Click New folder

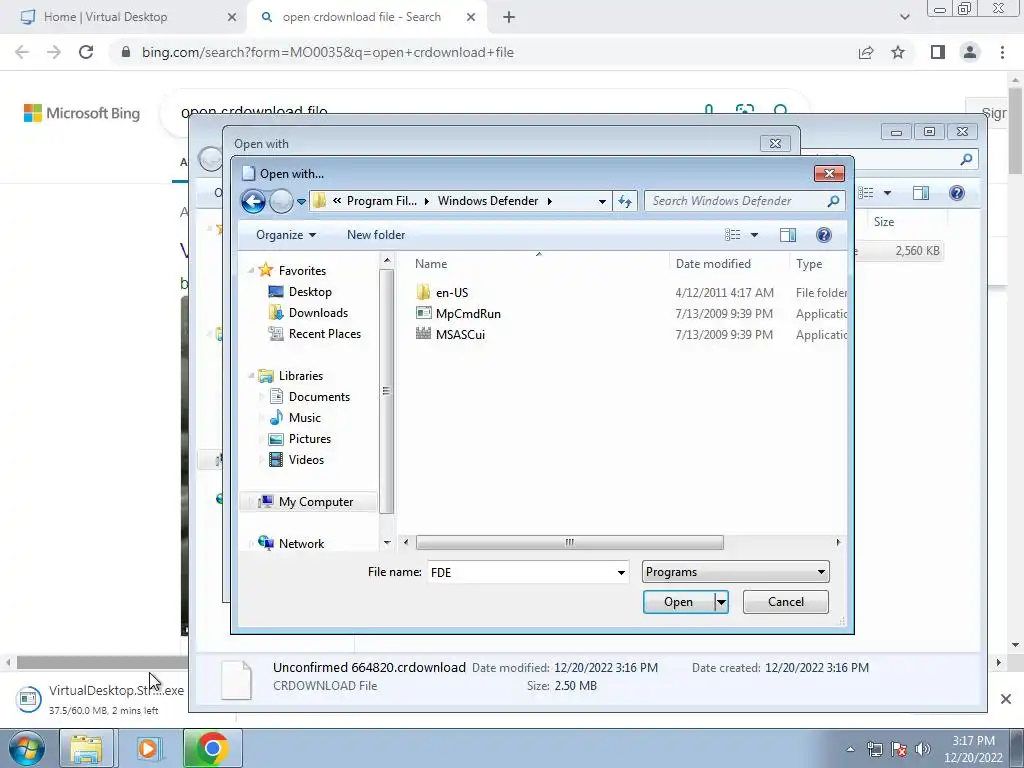point(376,235)
